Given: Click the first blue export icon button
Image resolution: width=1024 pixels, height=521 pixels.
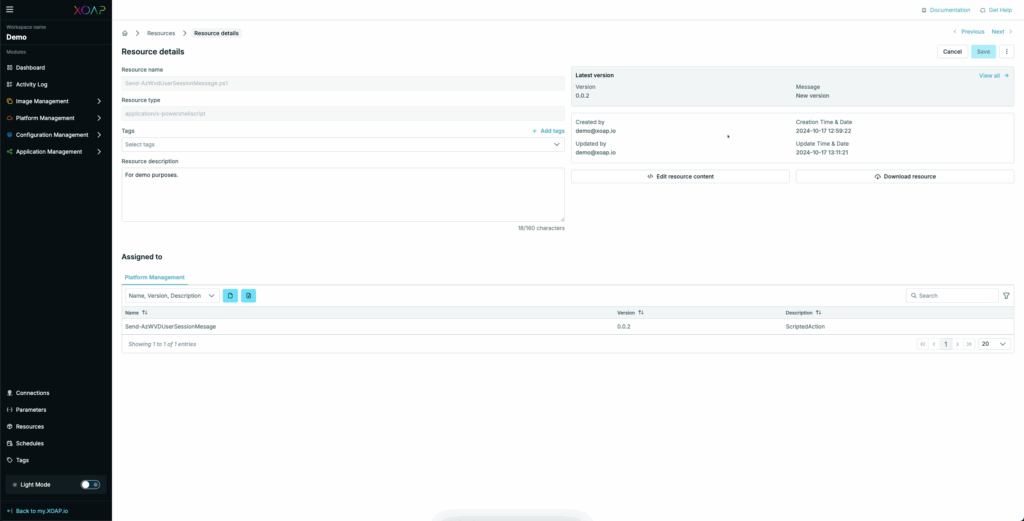Looking at the screenshot, I should coord(230,296).
